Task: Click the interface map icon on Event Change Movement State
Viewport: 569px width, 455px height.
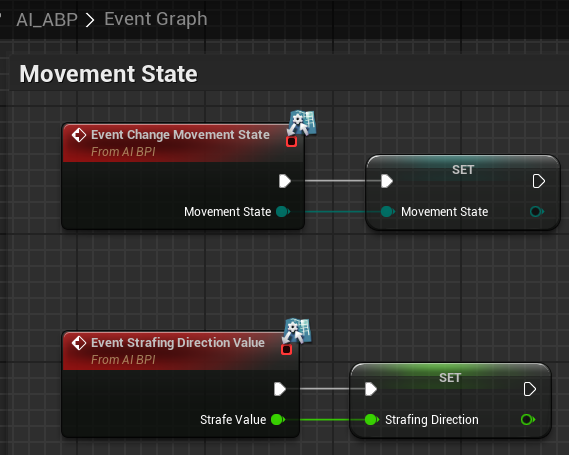Action: click(x=302, y=123)
